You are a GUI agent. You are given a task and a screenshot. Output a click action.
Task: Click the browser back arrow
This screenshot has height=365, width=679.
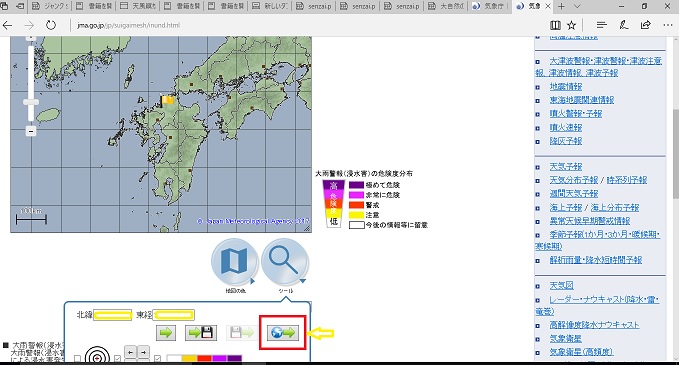pyautogui.click(x=7, y=25)
